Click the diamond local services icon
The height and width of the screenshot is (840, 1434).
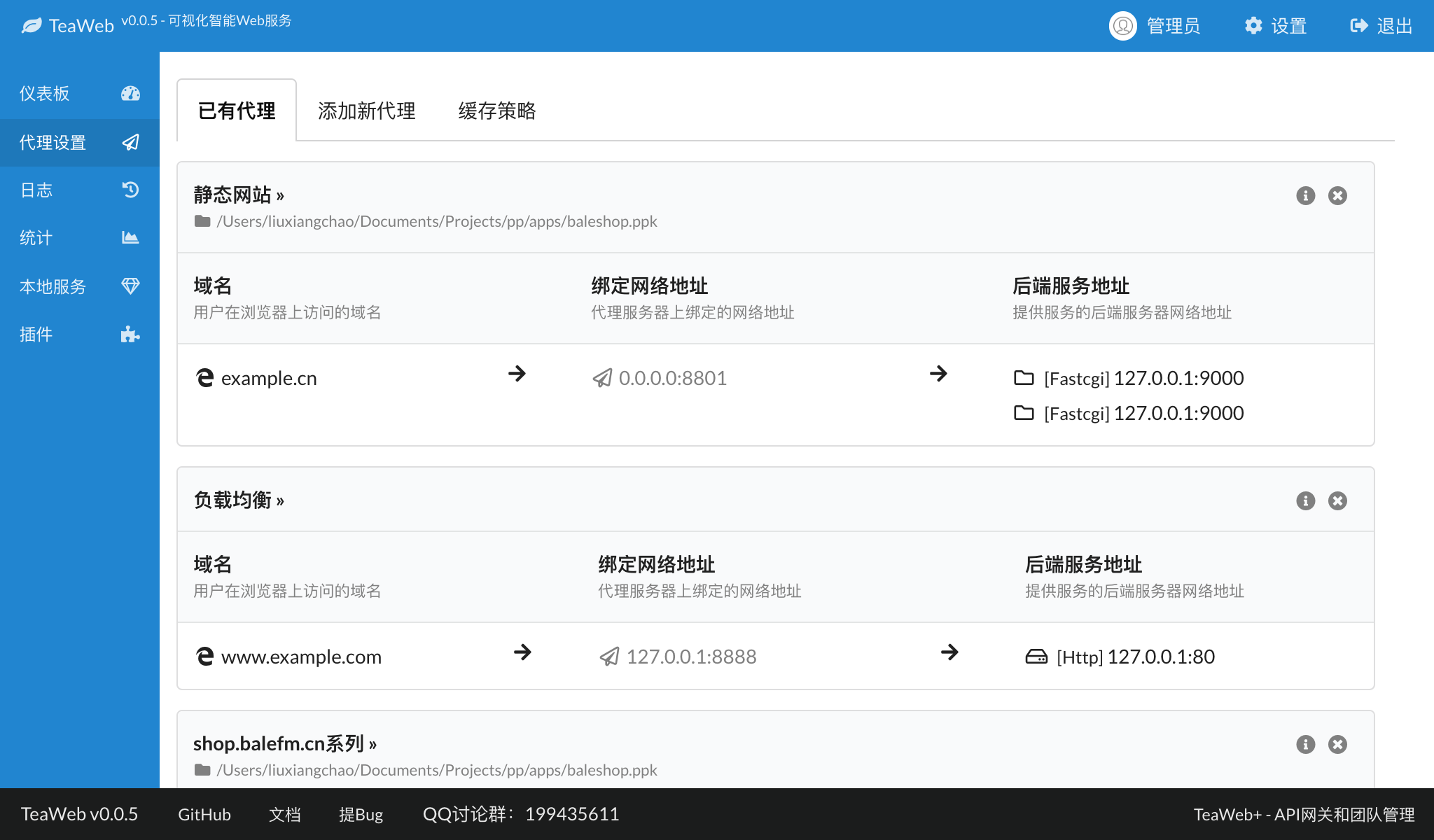(130, 286)
